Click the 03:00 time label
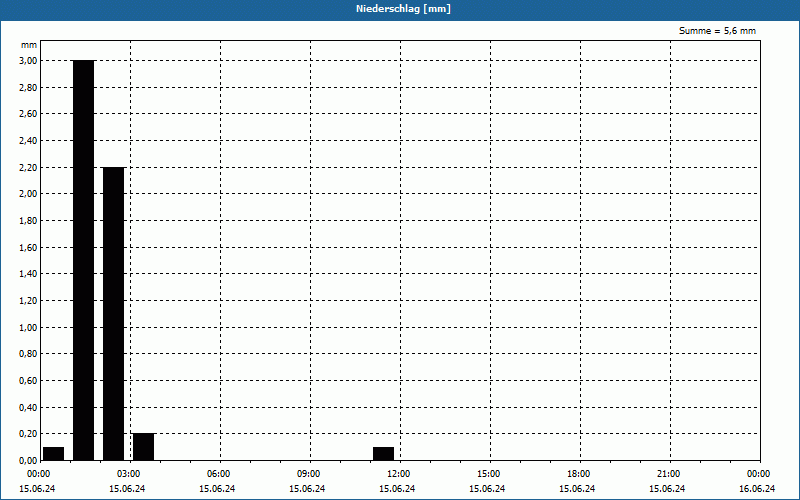Image resolution: width=800 pixels, height=500 pixels. coord(128,474)
